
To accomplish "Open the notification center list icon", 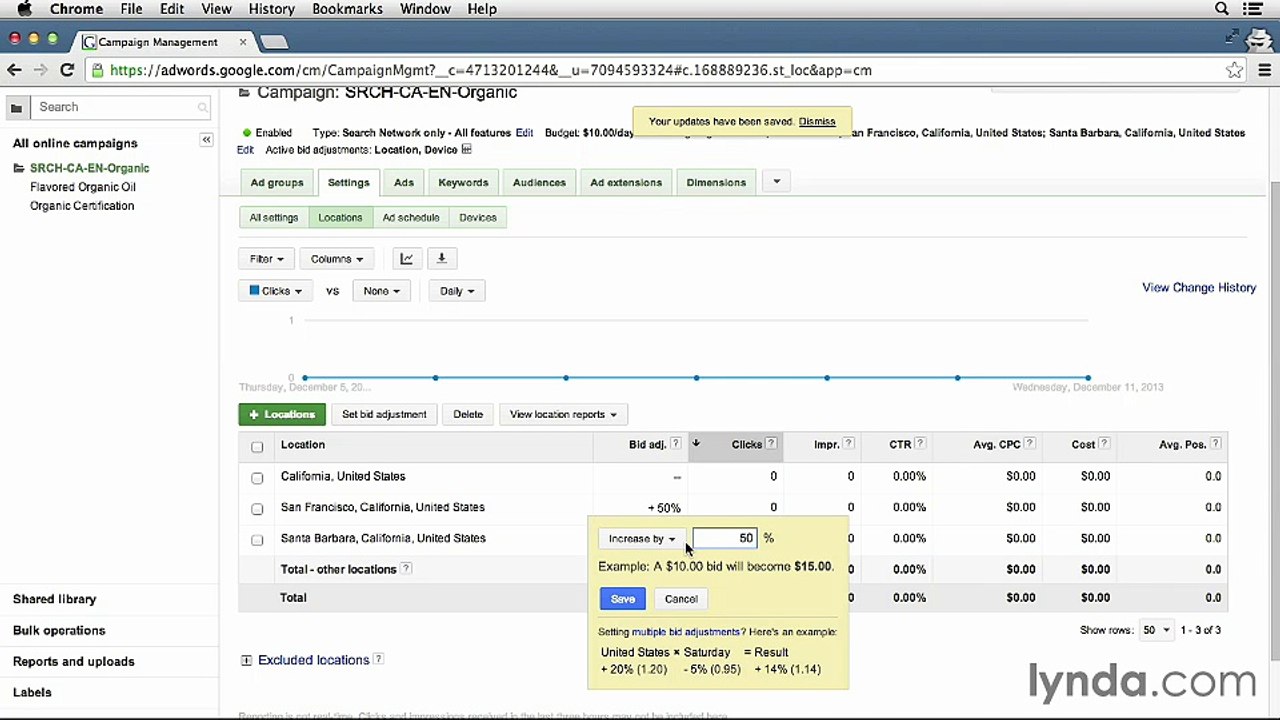I will tap(1254, 9).
